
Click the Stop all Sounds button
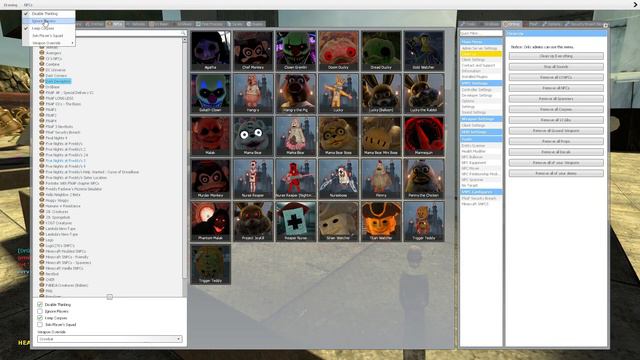[x=556, y=67]
